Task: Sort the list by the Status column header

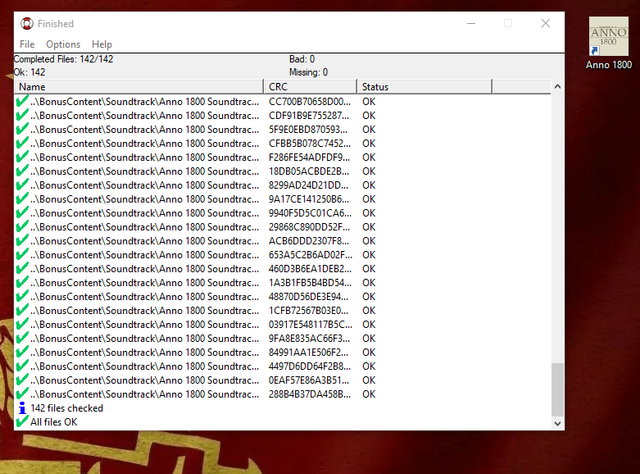Action: point(424,87)
